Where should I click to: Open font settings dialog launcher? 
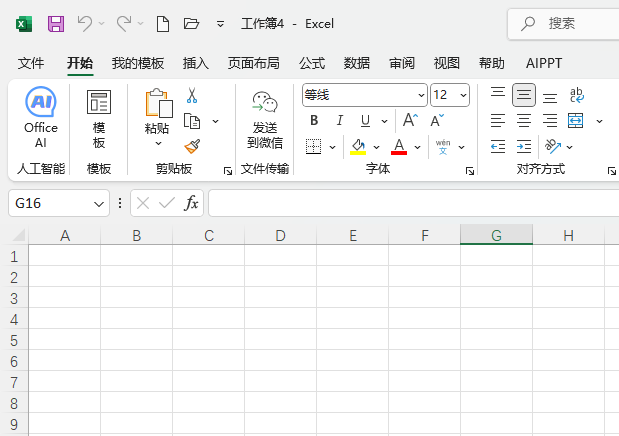[469, 171]
